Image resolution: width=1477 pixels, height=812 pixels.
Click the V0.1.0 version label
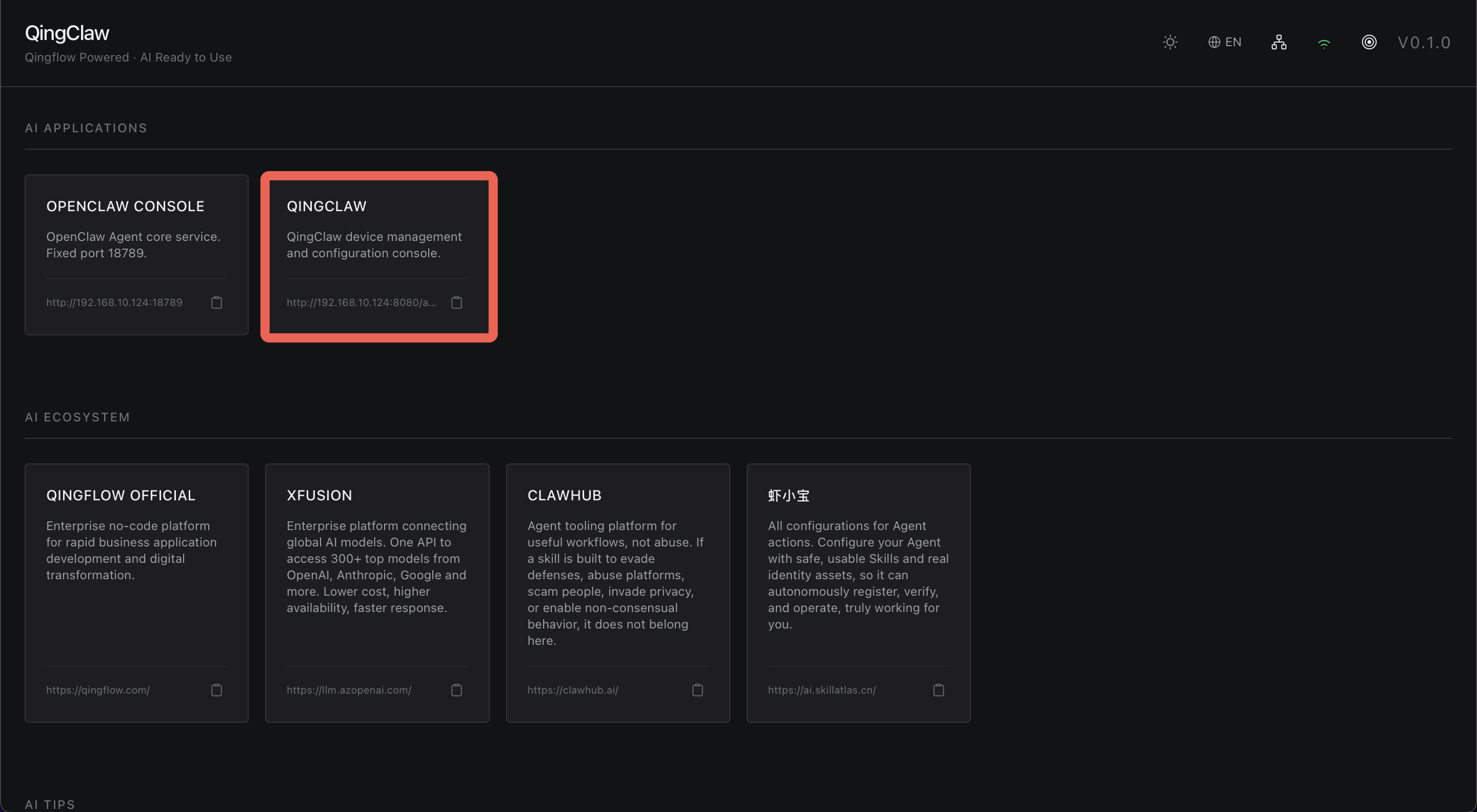click(1424, 43)
